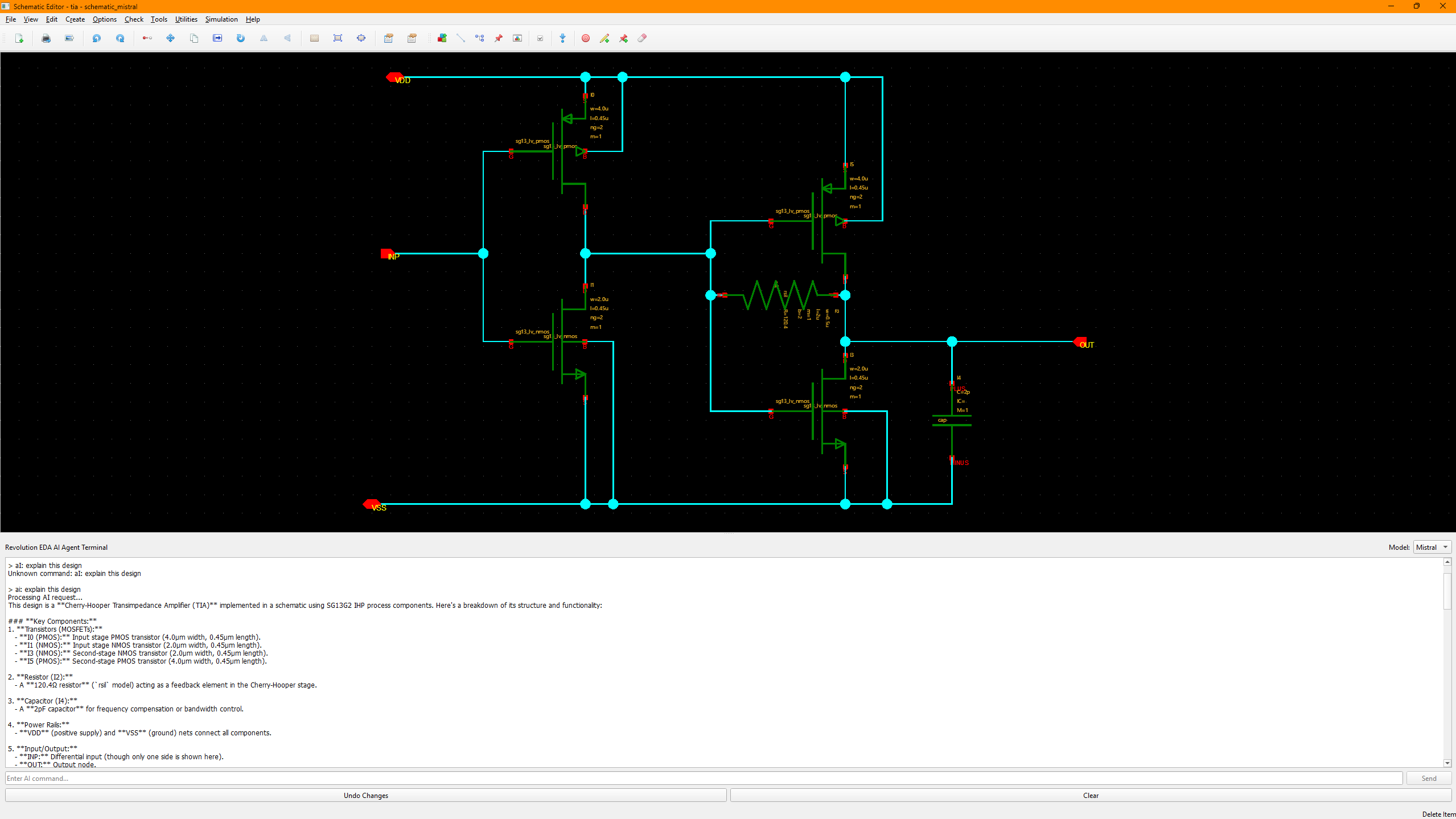This screenshot has width=1456, height=819.
Task: Click the copy items icon
Action: [x=194, y=38]
